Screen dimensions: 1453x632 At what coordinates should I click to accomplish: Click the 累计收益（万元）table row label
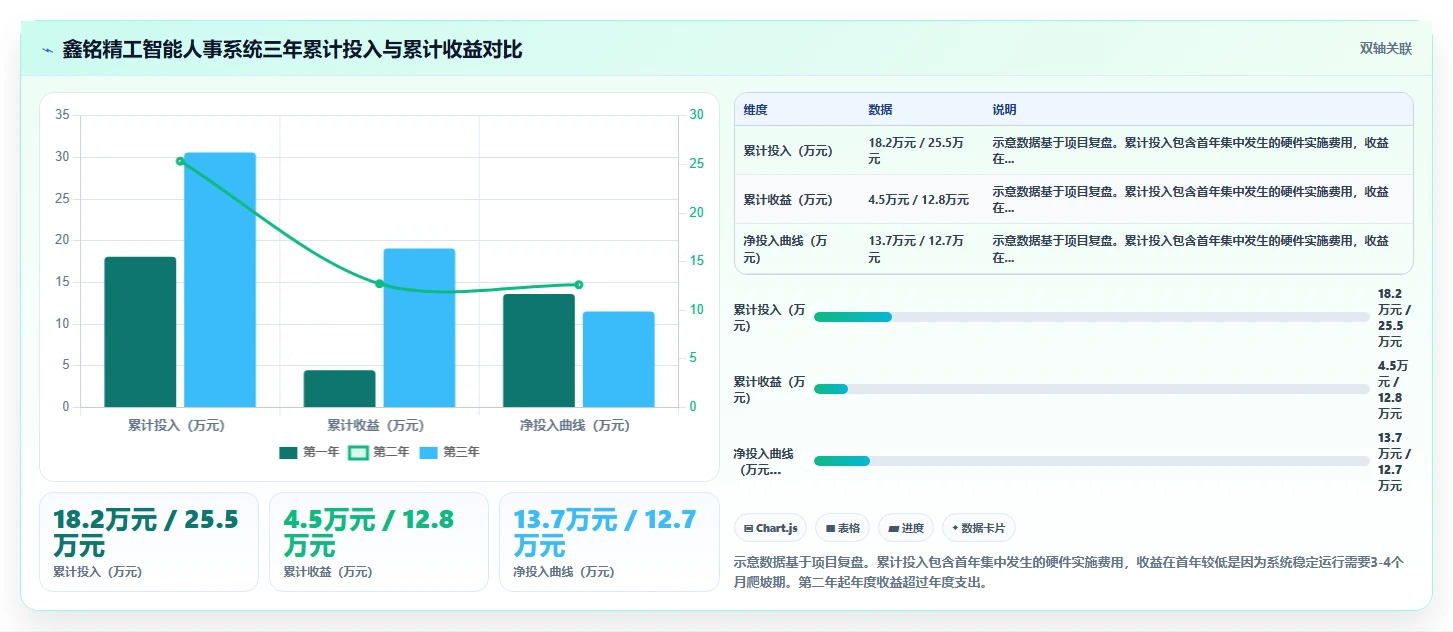(788, 200)
